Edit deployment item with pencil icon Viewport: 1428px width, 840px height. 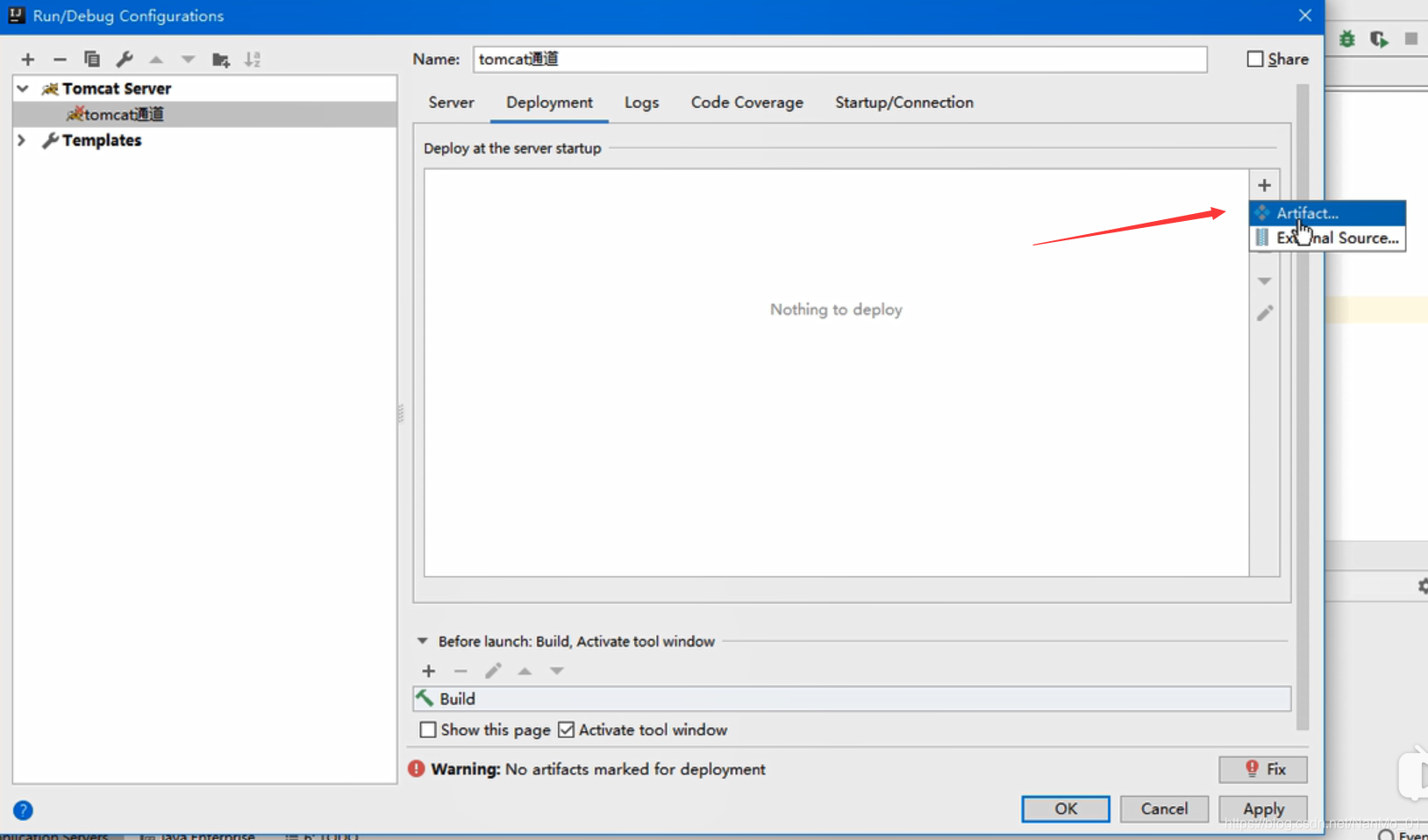(1264, 313)
